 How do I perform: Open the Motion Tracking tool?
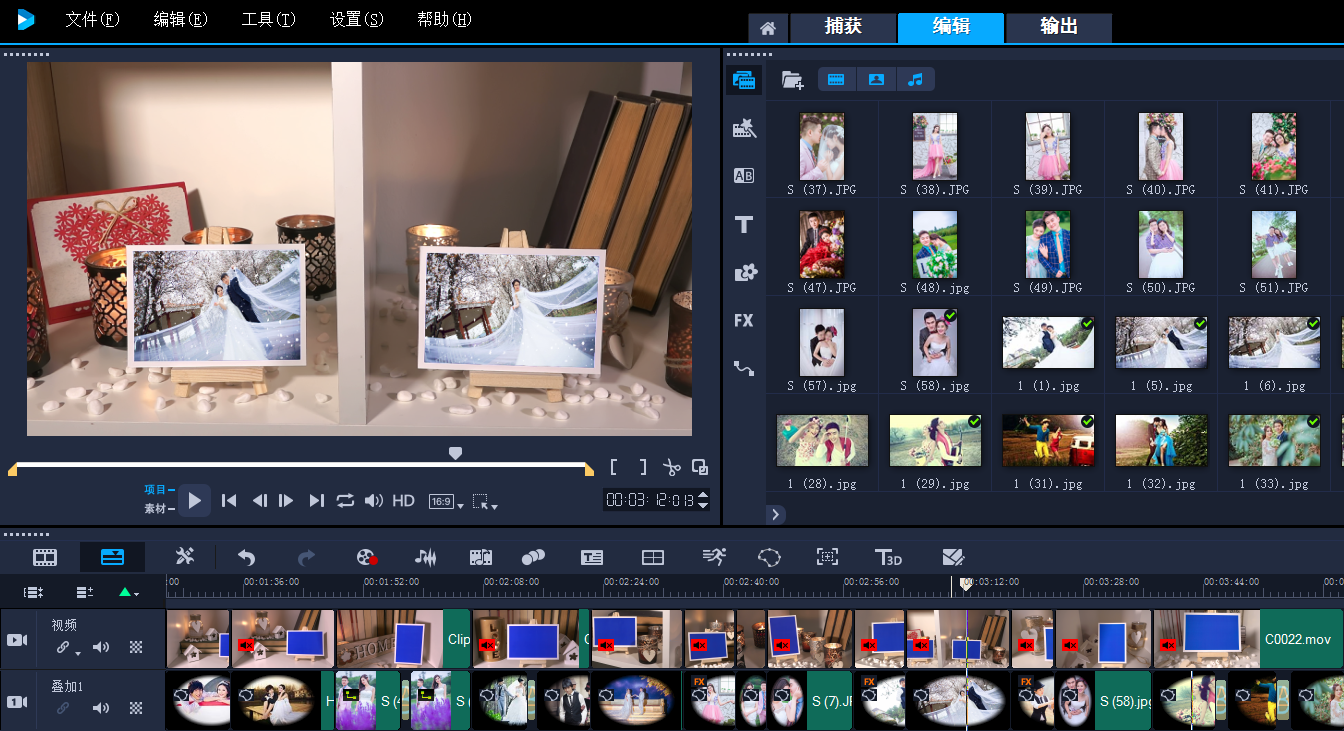tap(533, 557)
